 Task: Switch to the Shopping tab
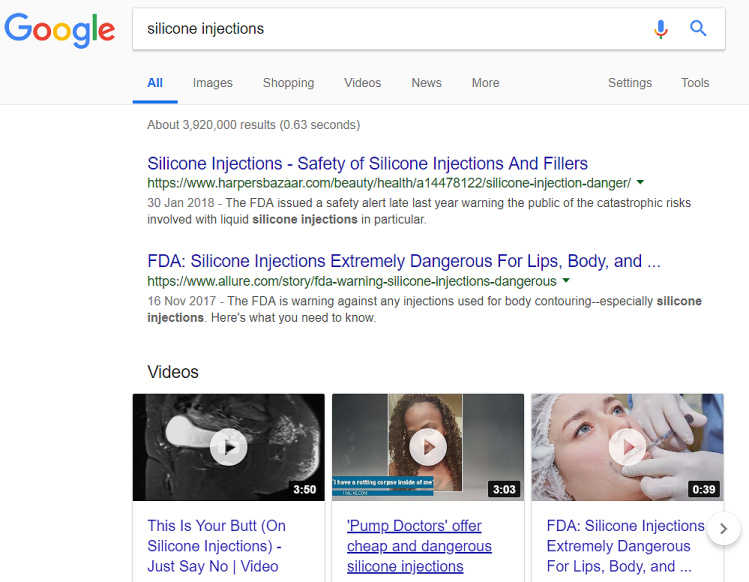click(289, 83)
